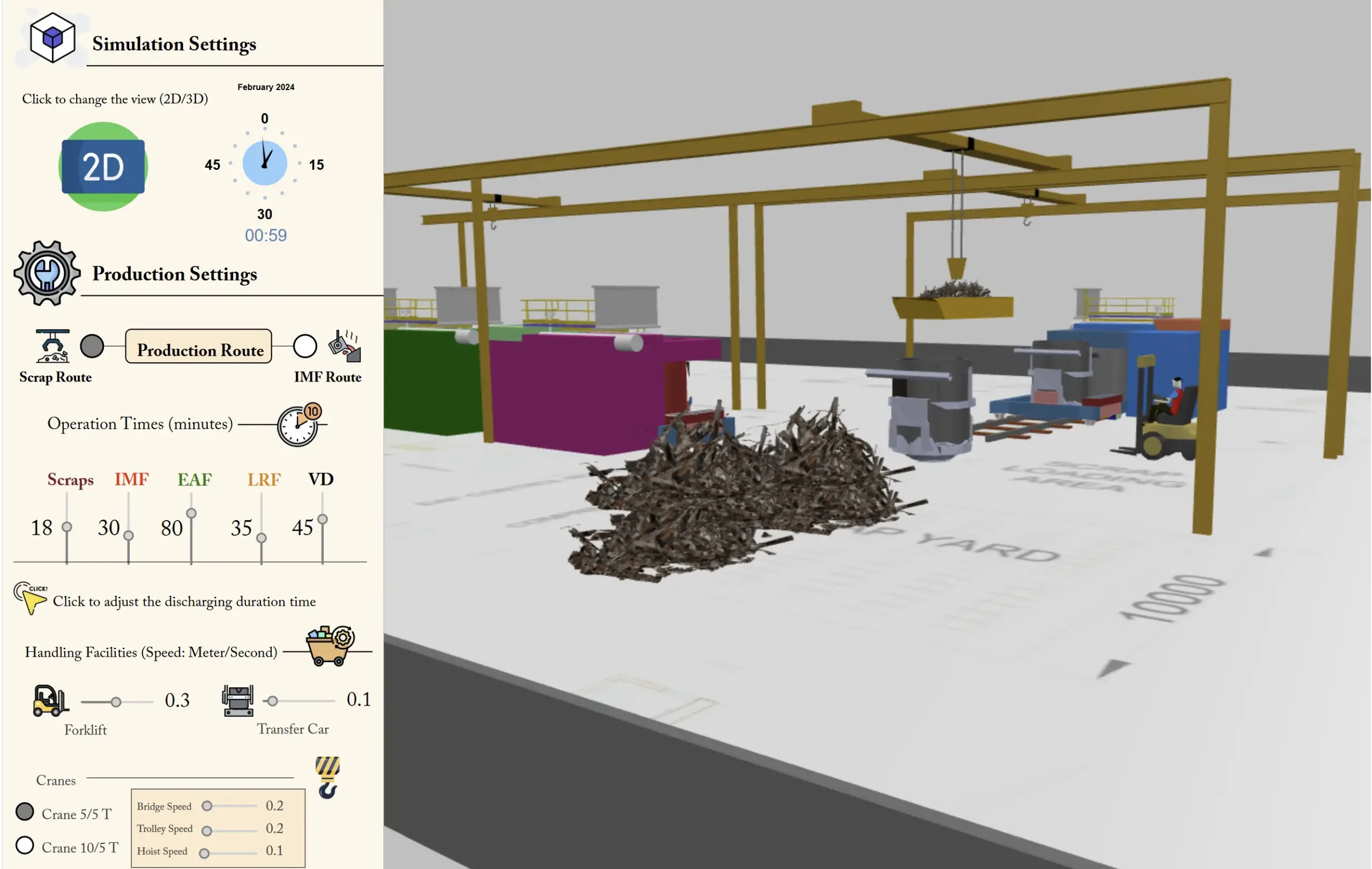
Task: Click the forklift icon
Action: (x=51, y=700)
